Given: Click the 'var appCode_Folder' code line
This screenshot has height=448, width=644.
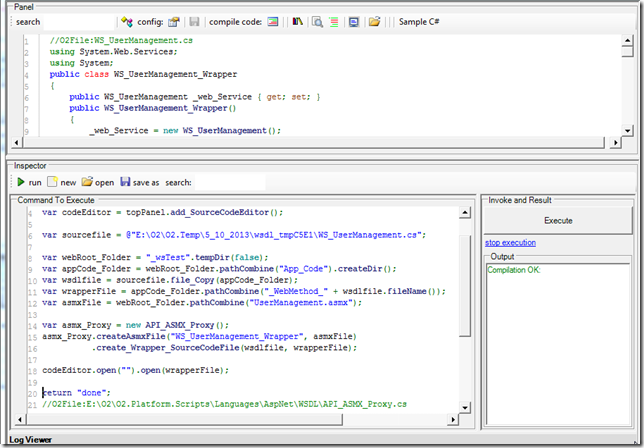Looking at the screenshot, I should [x=219, y=269].
